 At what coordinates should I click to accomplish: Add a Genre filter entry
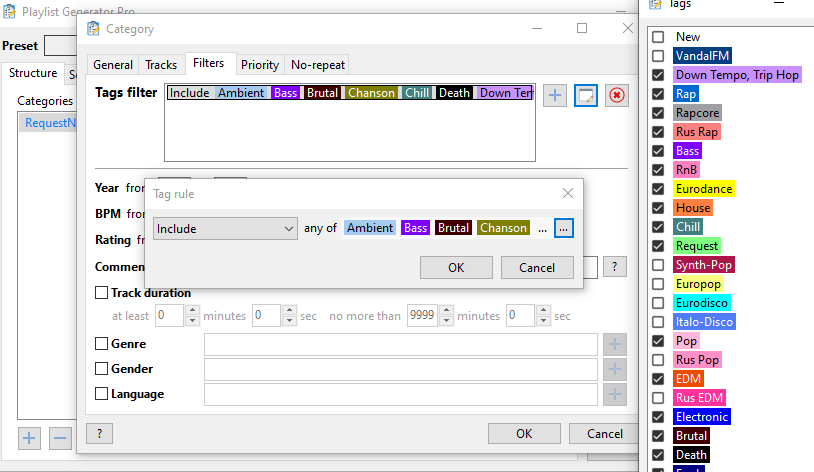(x=615, y=344)
